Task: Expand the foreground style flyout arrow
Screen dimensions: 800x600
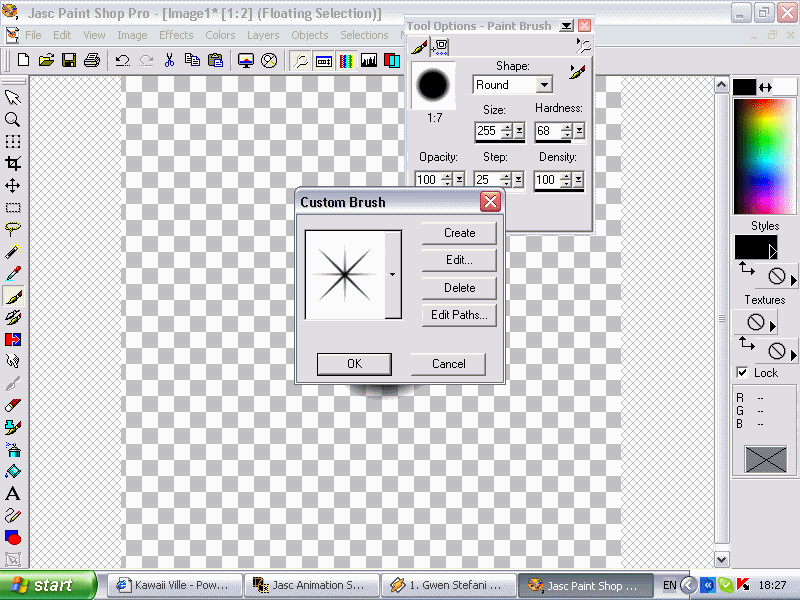Action: coord(772,251)
